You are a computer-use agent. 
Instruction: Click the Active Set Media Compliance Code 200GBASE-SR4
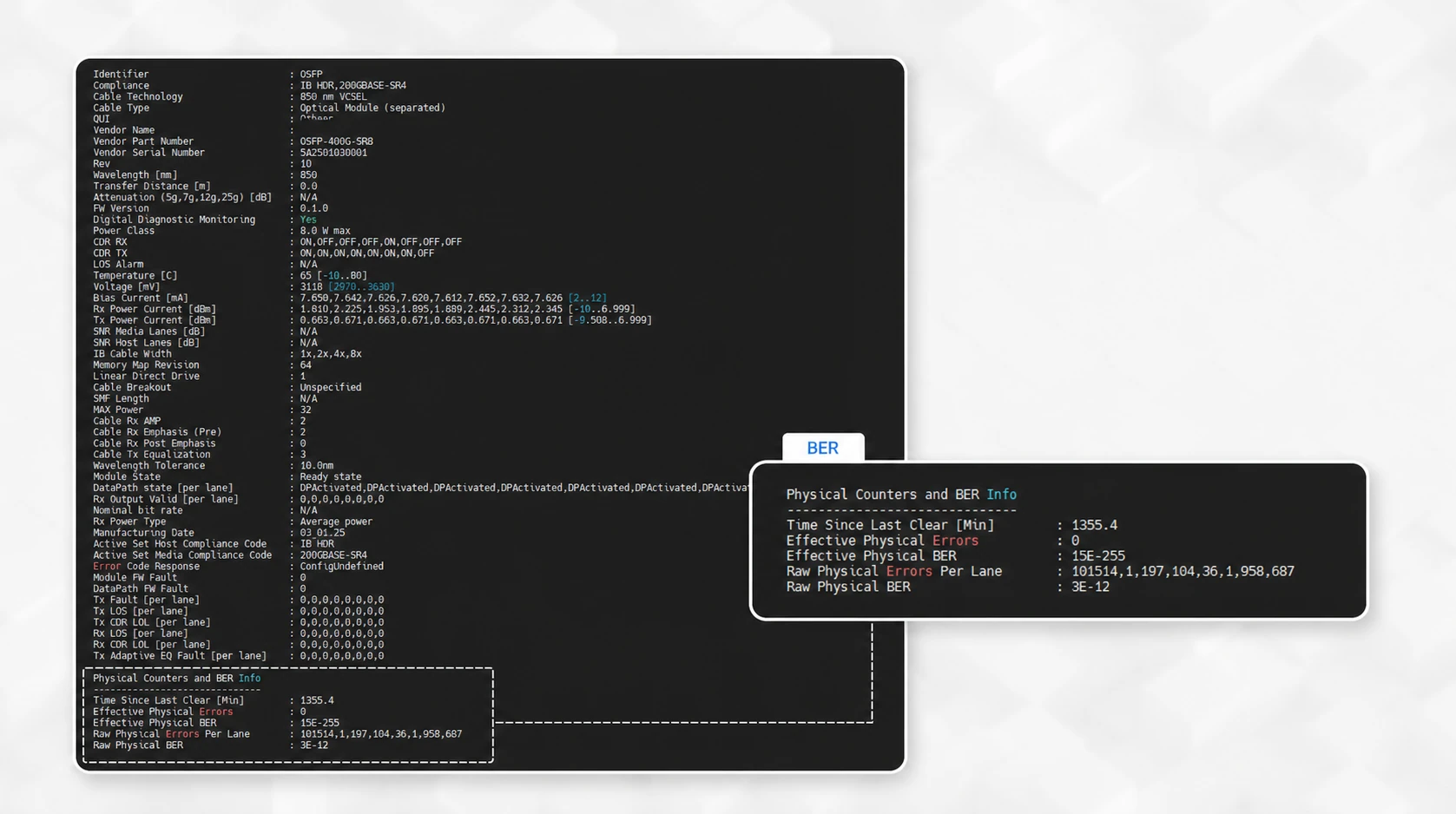coord(333,555)
